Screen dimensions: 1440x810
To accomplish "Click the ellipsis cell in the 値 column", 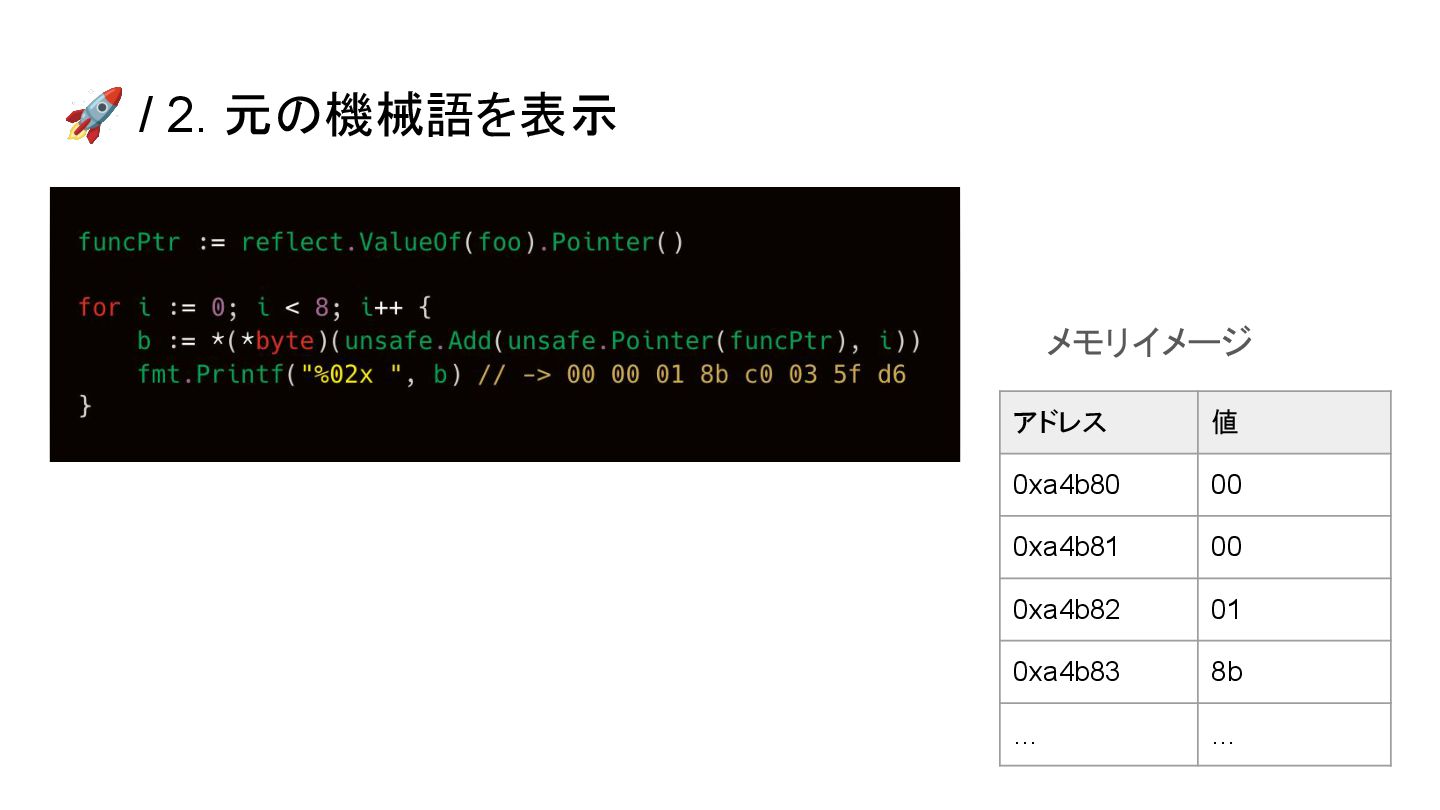I will (1294, 734).
